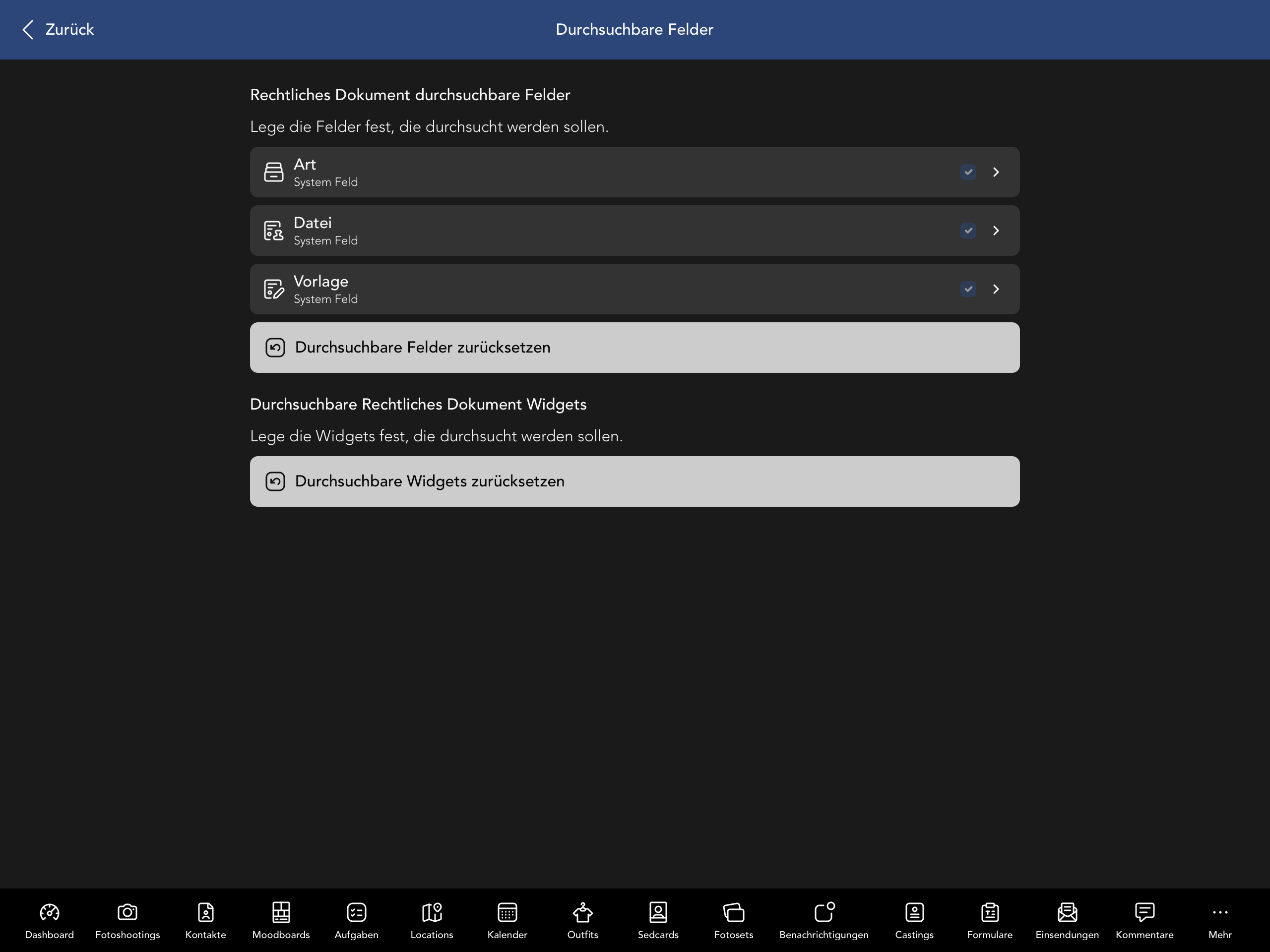Open Benachrichtigungen
Image resolution: width=1270 pixels, height=952 pixels.
(824, 919)
